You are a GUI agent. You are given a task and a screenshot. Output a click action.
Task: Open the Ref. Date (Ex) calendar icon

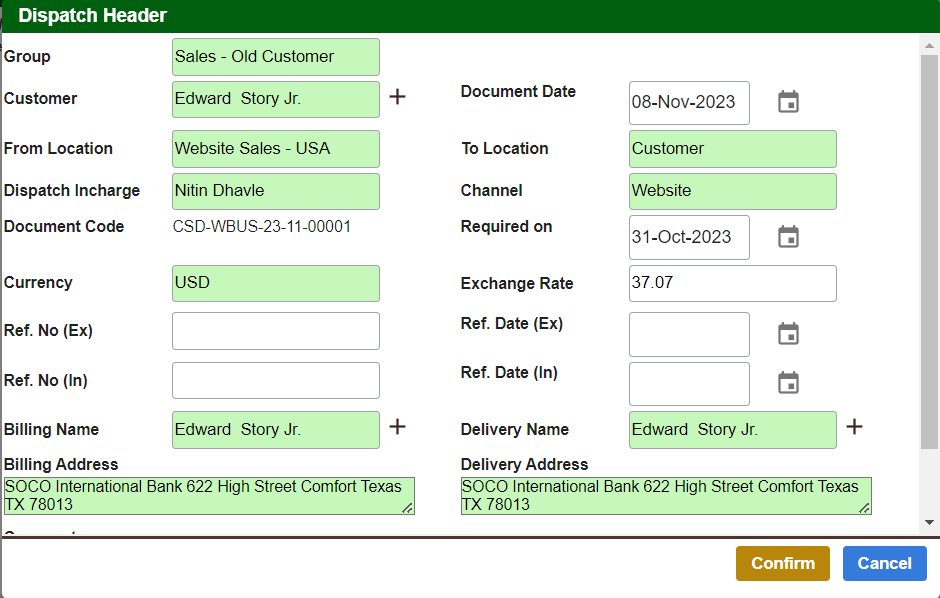click(x=788, y=334)
